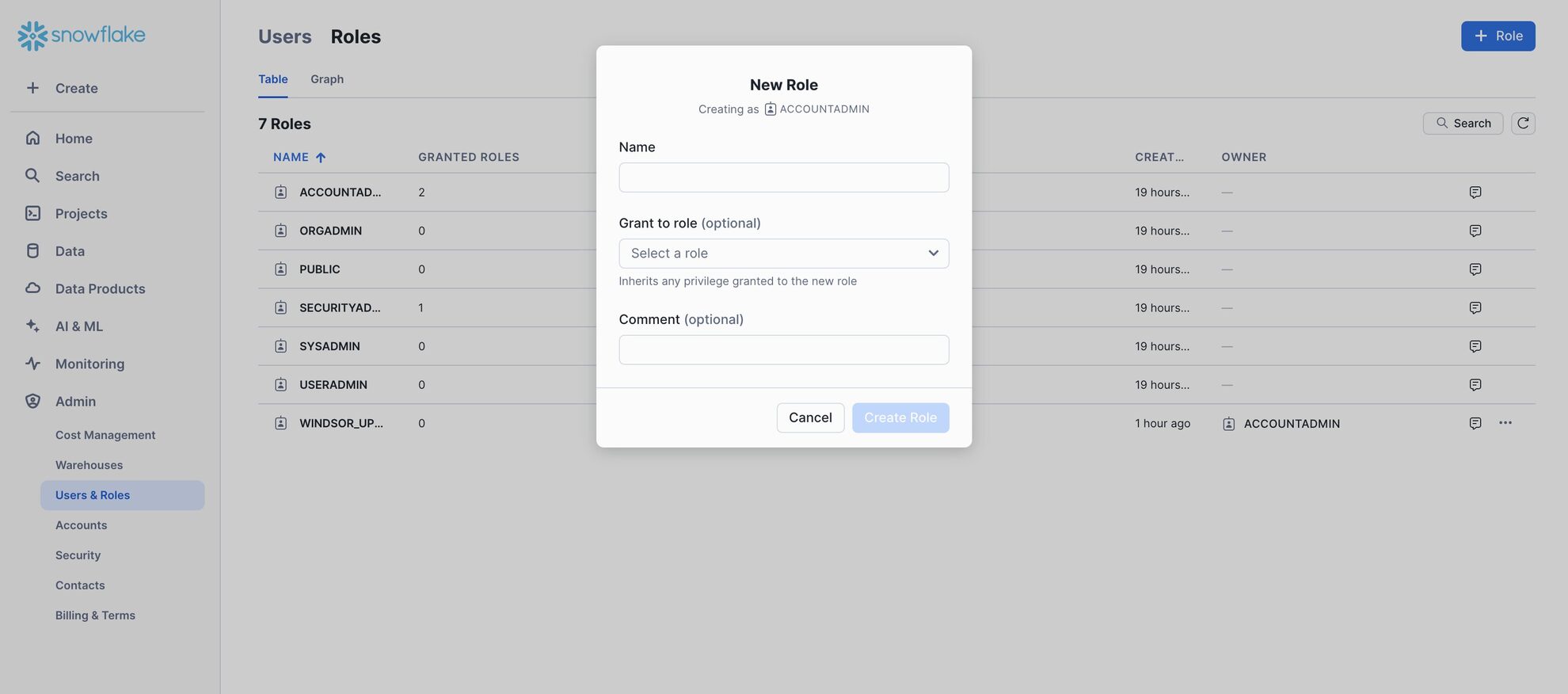Open Security settings
The height and width of the screenshot is (694, 1568).
78,555
